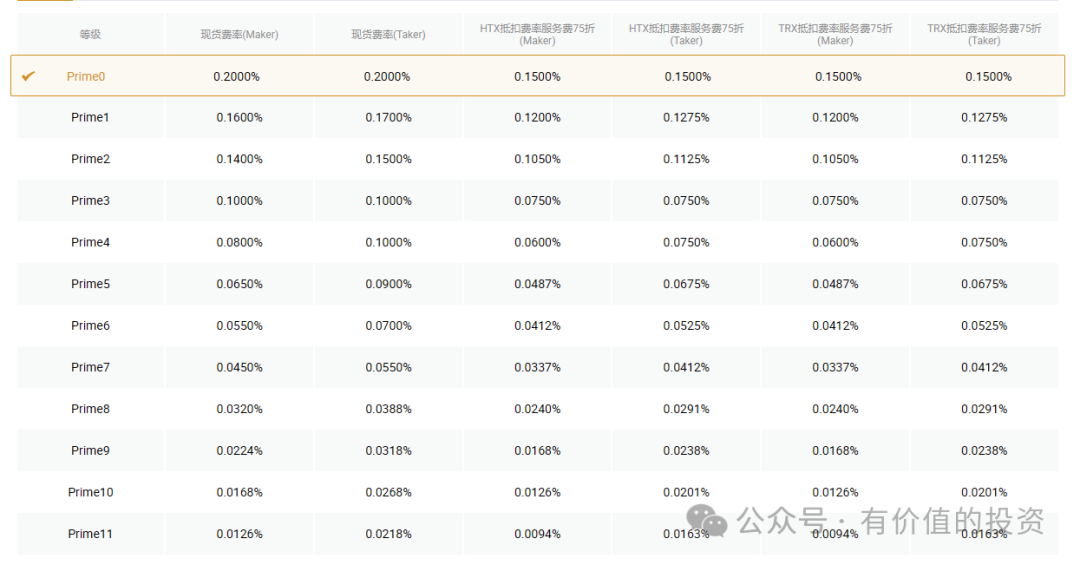
Task: Click Prime7 HTX Maker rate 0.0337%
Action: [x=537, y=368]
